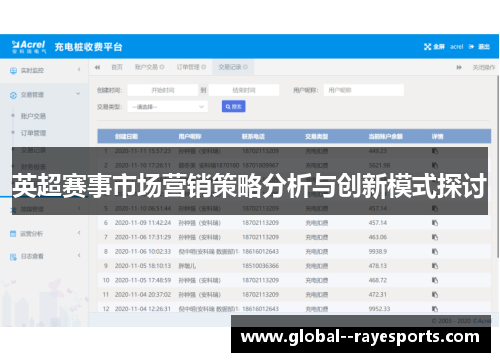
Task: Click the 交易管理 sidebar icon
Action: coord(13,95)
